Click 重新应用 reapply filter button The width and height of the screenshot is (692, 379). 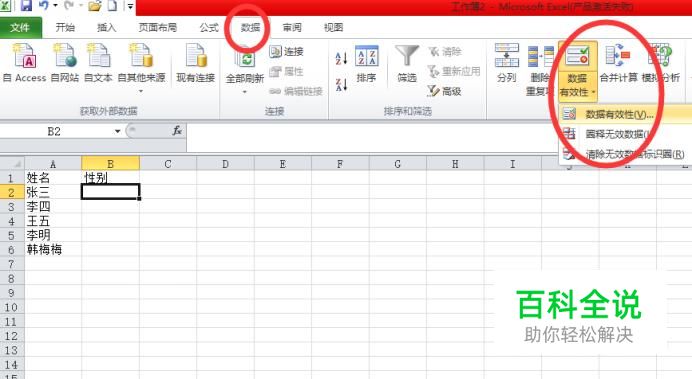point(454,71)
